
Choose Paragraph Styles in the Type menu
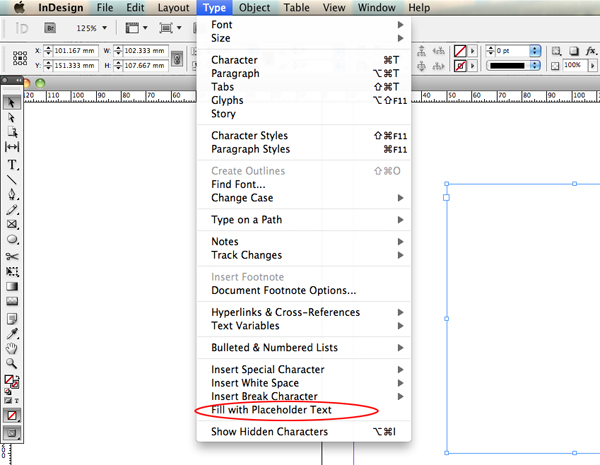pos(304,149)
